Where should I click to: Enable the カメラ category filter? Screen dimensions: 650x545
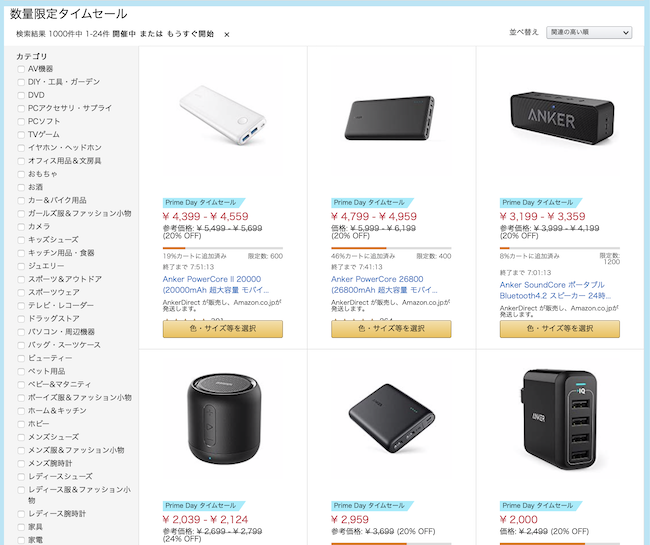pyautogui.click(x=21, y=227)
